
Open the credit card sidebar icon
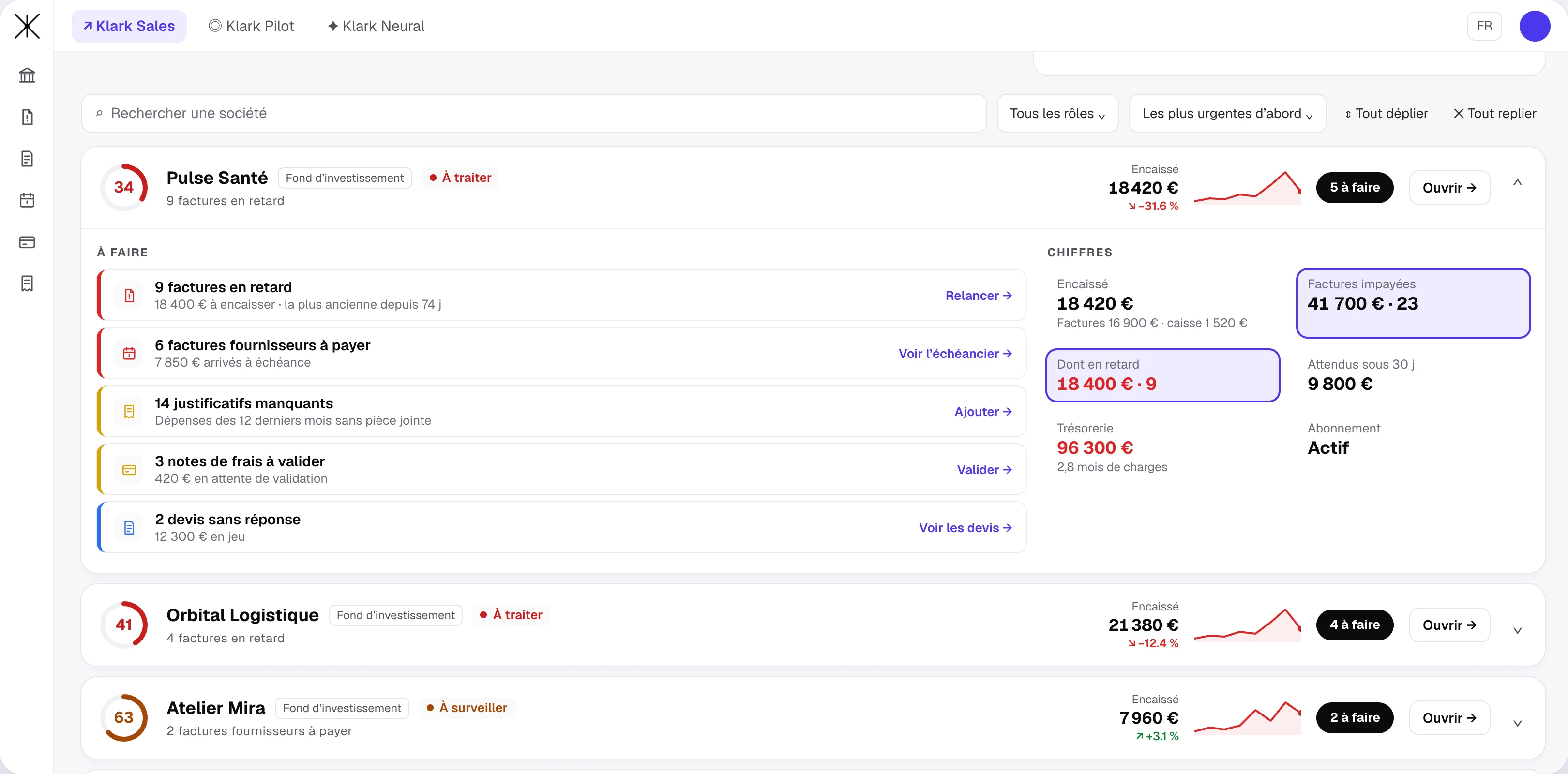point(27,242)
